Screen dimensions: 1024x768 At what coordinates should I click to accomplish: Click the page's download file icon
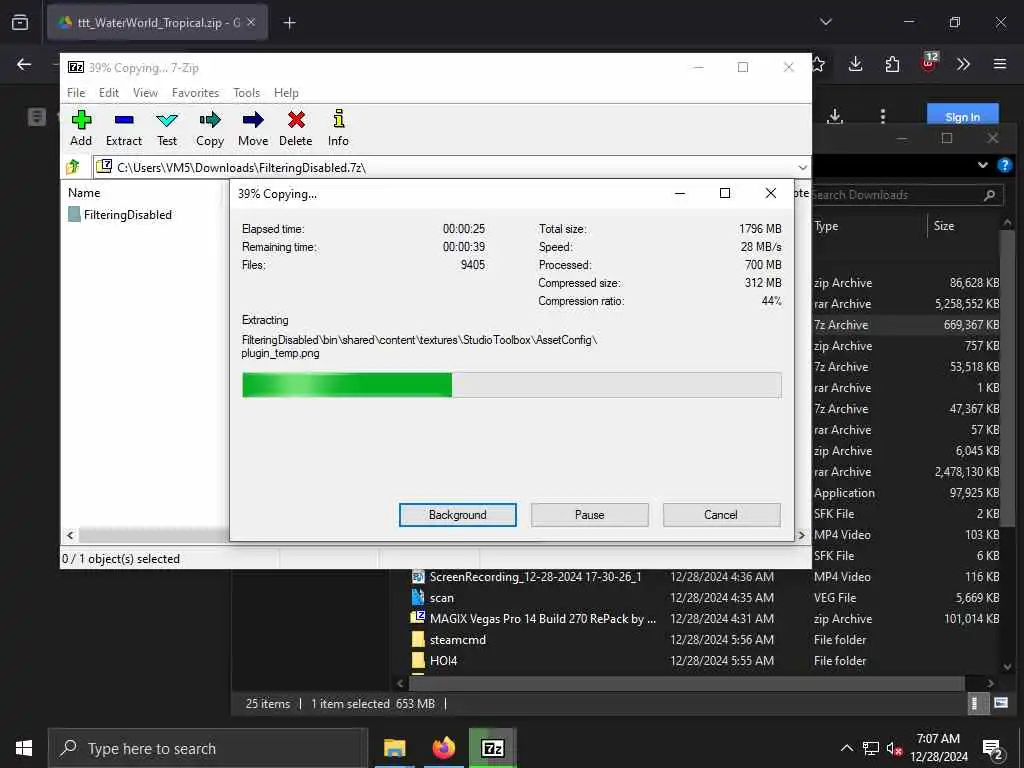click(835, 116)
